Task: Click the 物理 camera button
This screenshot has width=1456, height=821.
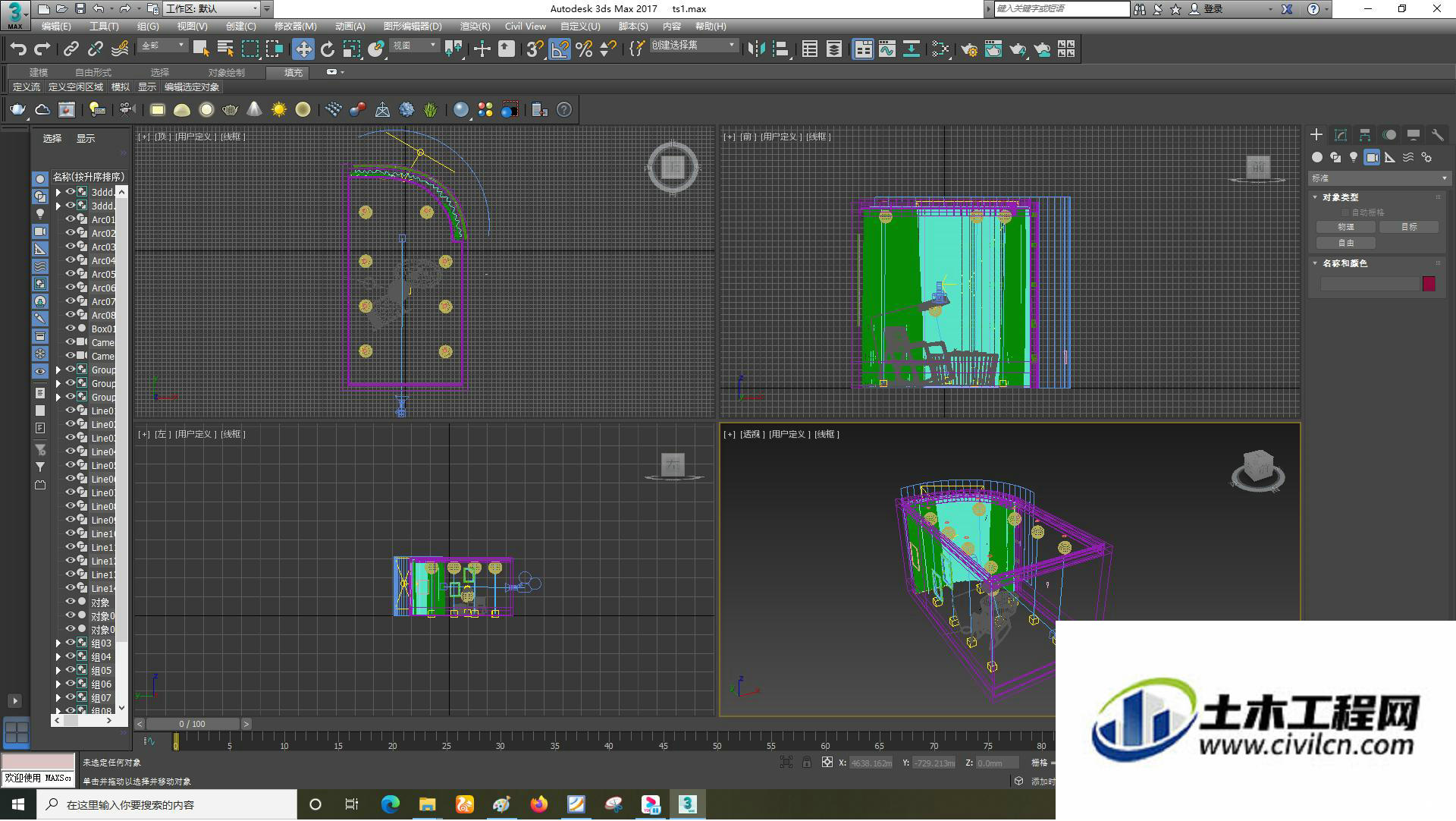Action: click(1346, 227)
